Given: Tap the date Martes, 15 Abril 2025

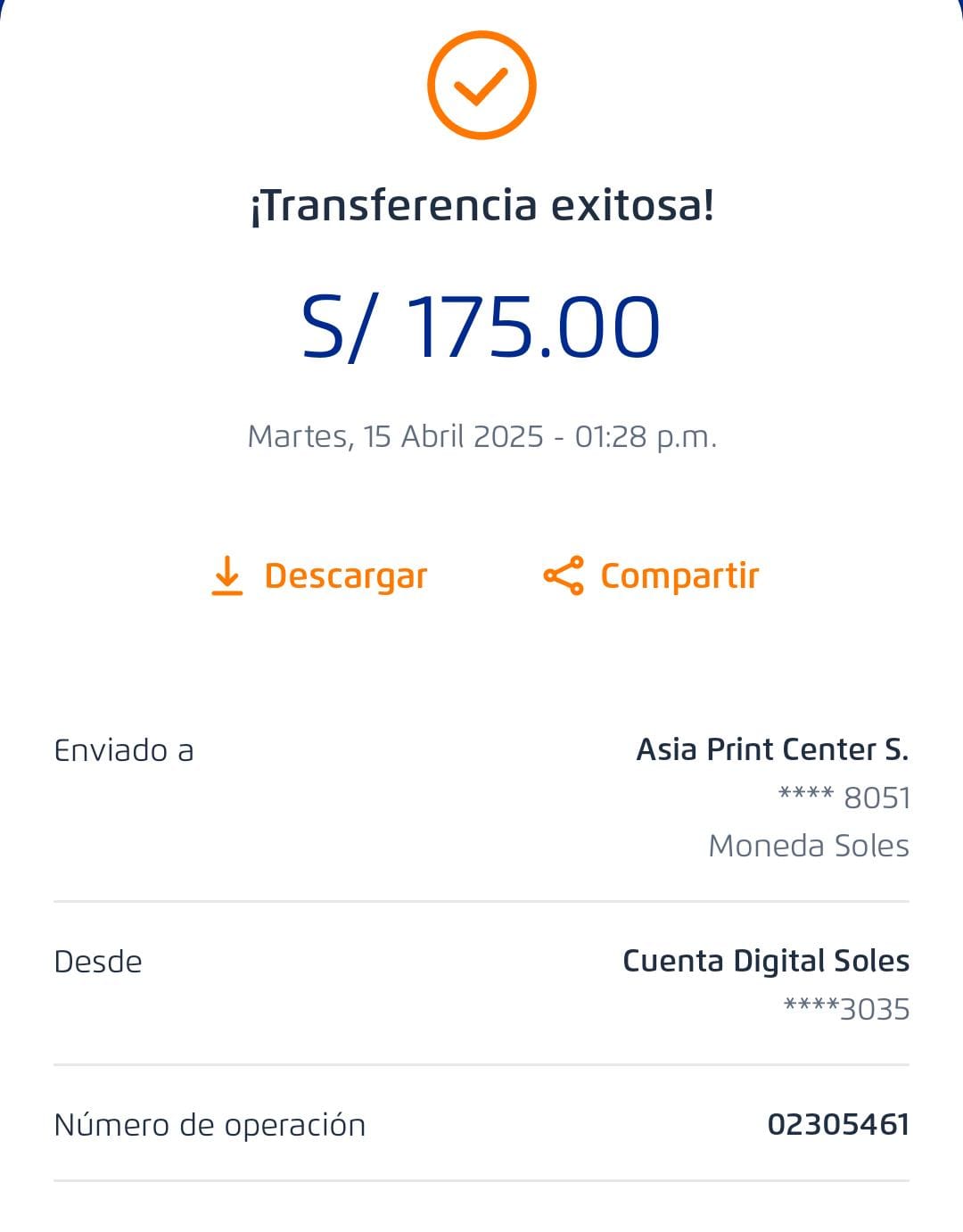Looking at the screenshot, I should click(x=395, y=436).
